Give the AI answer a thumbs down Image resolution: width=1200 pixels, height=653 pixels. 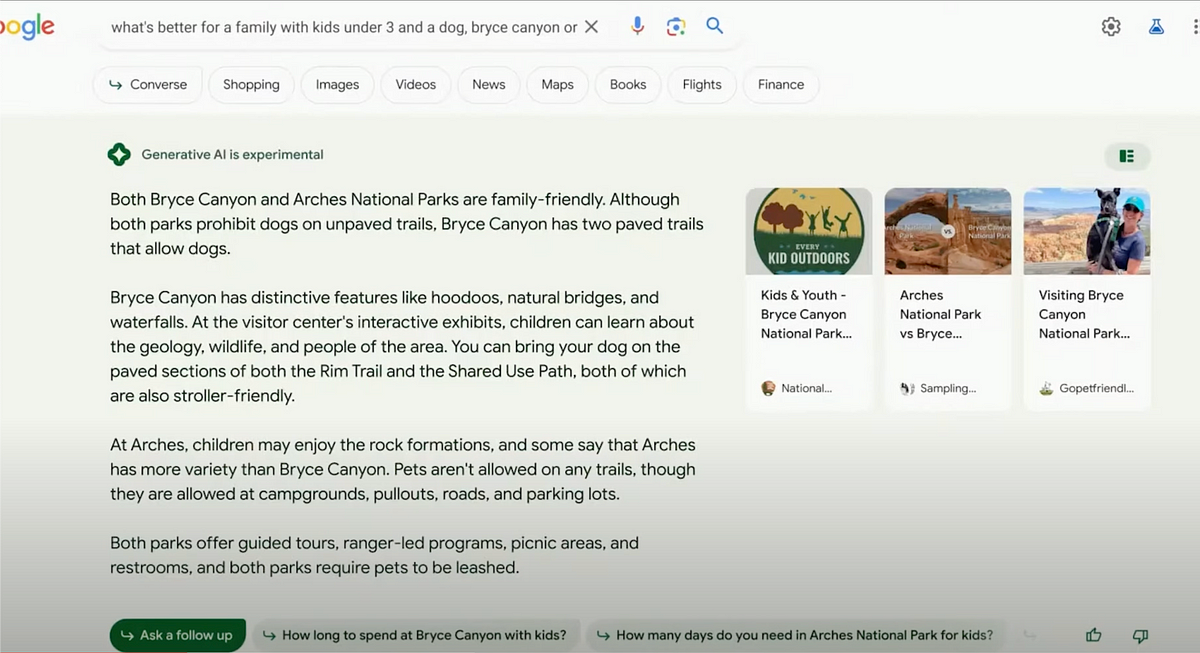[1140, 635]
